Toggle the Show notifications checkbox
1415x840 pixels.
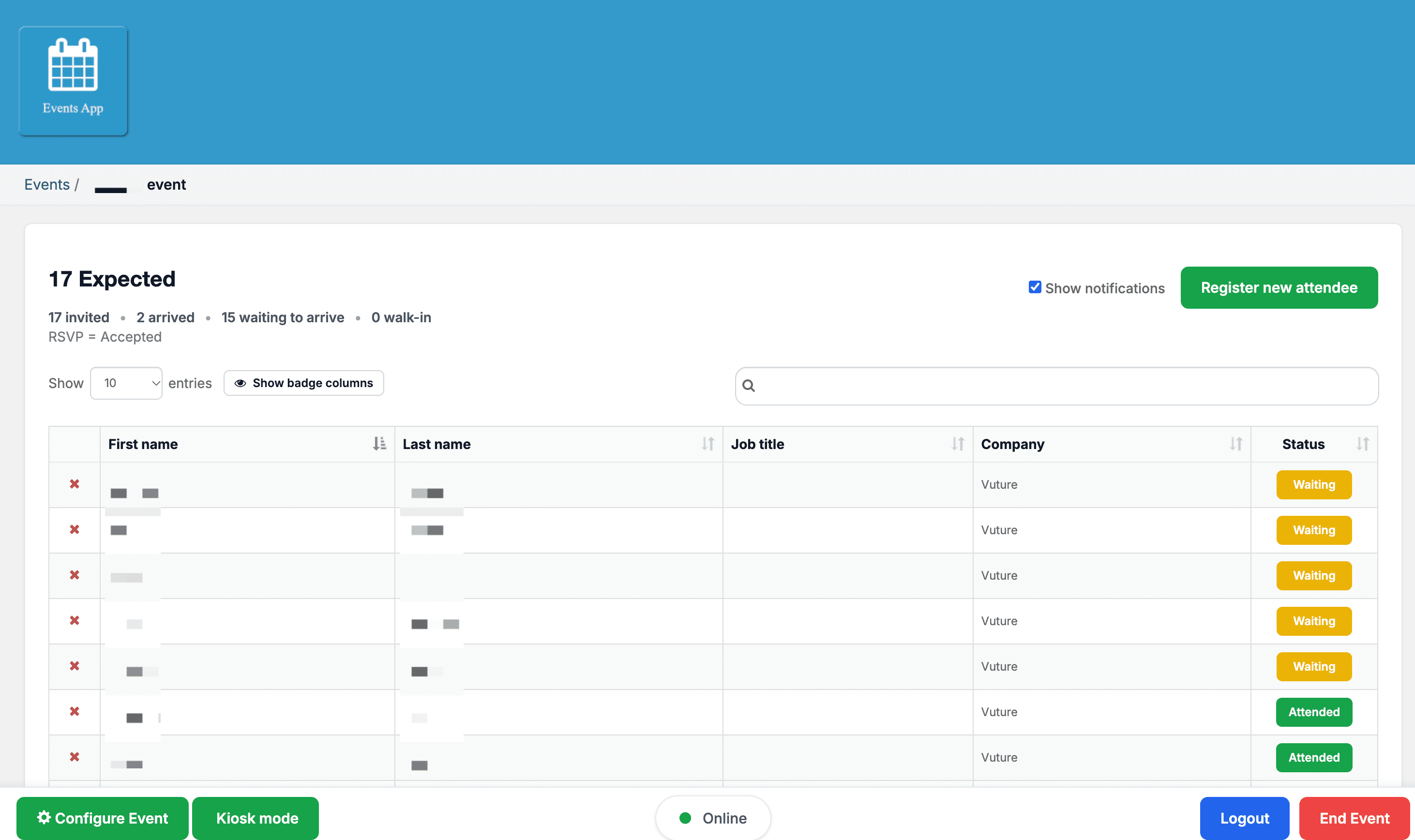[1035, 287]
